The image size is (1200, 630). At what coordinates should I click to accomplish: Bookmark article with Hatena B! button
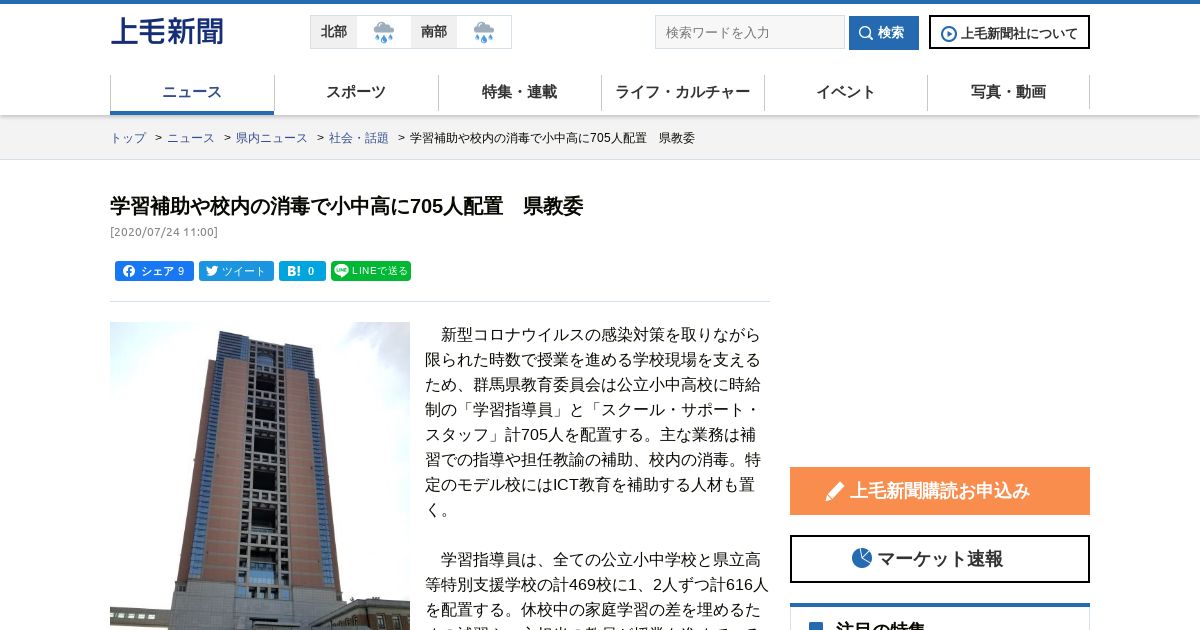(302, 271)
